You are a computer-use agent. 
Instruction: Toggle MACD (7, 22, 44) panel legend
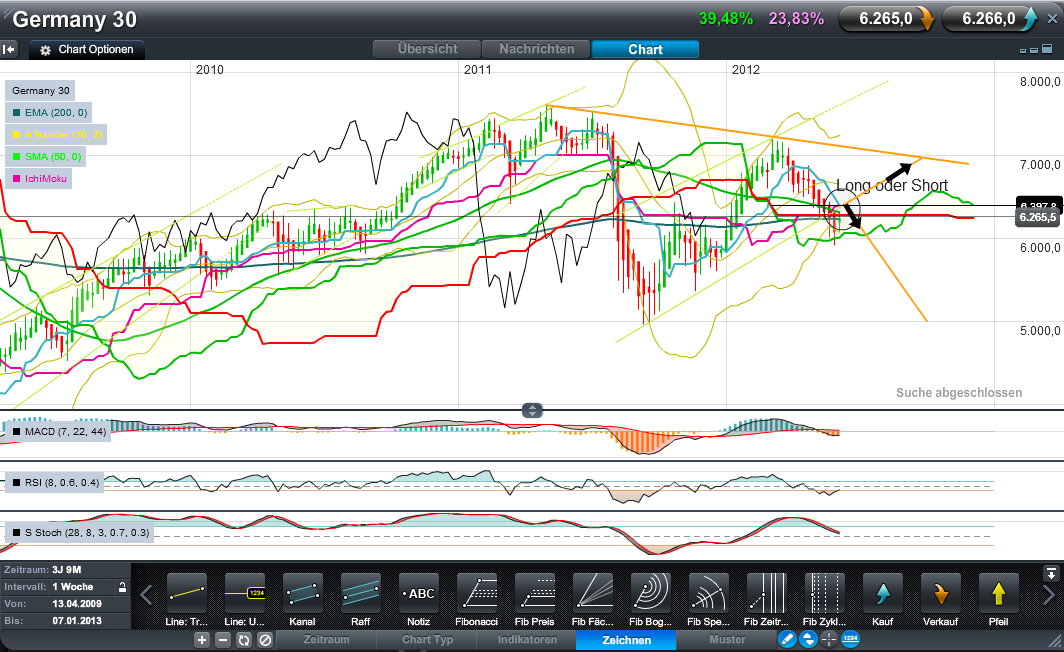tap(59, 432)
